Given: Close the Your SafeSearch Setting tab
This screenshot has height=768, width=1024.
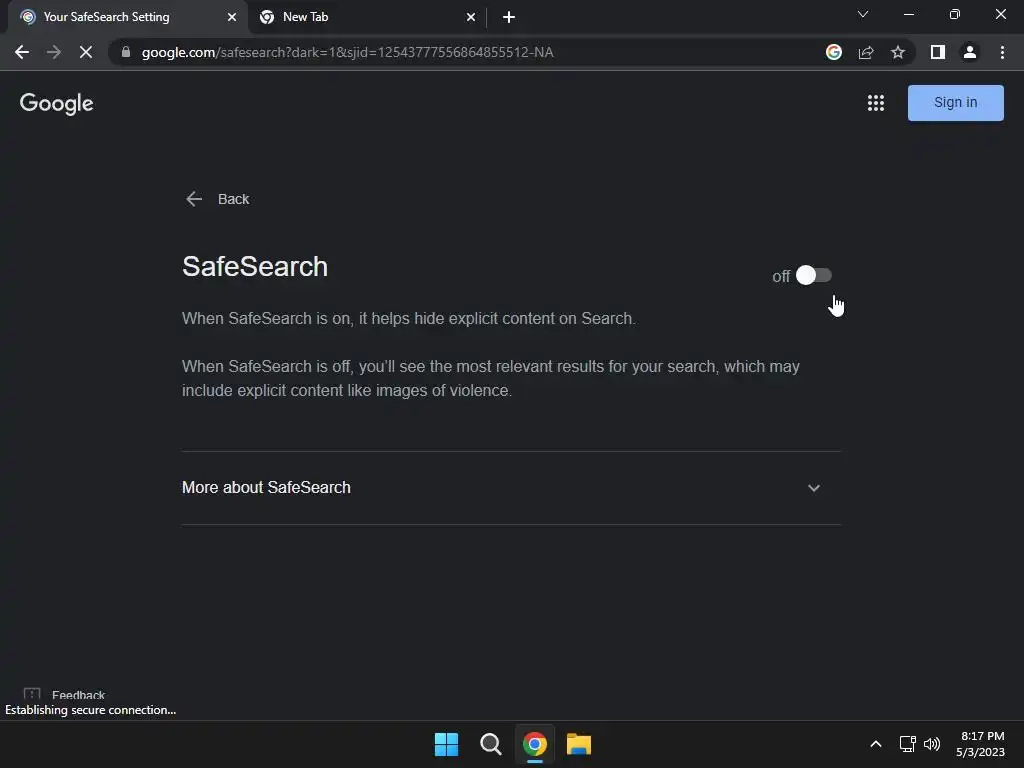Looking at the screenshot, I should point(231,17).
